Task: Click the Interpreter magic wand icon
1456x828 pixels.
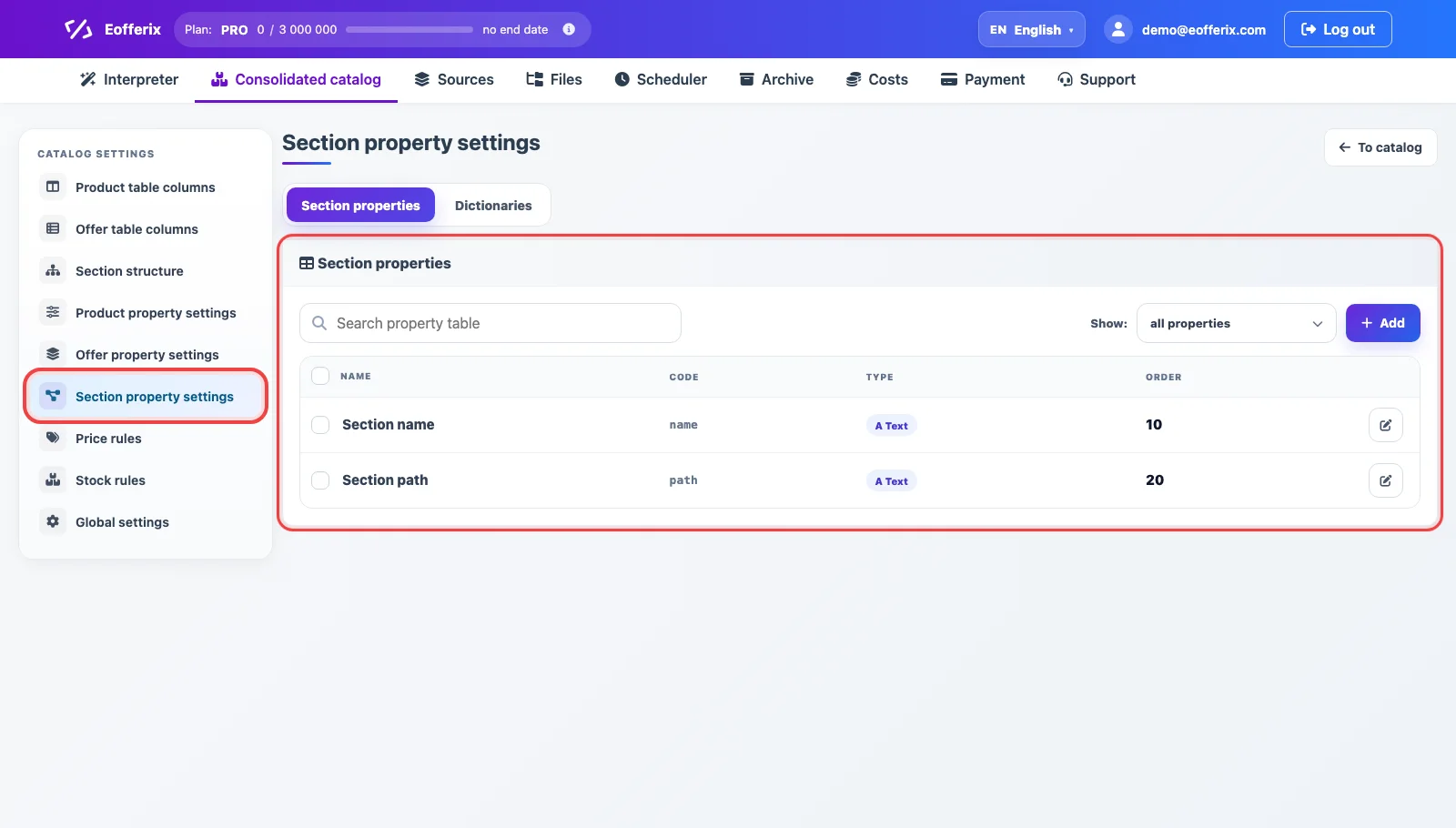Action: [87, 79]
